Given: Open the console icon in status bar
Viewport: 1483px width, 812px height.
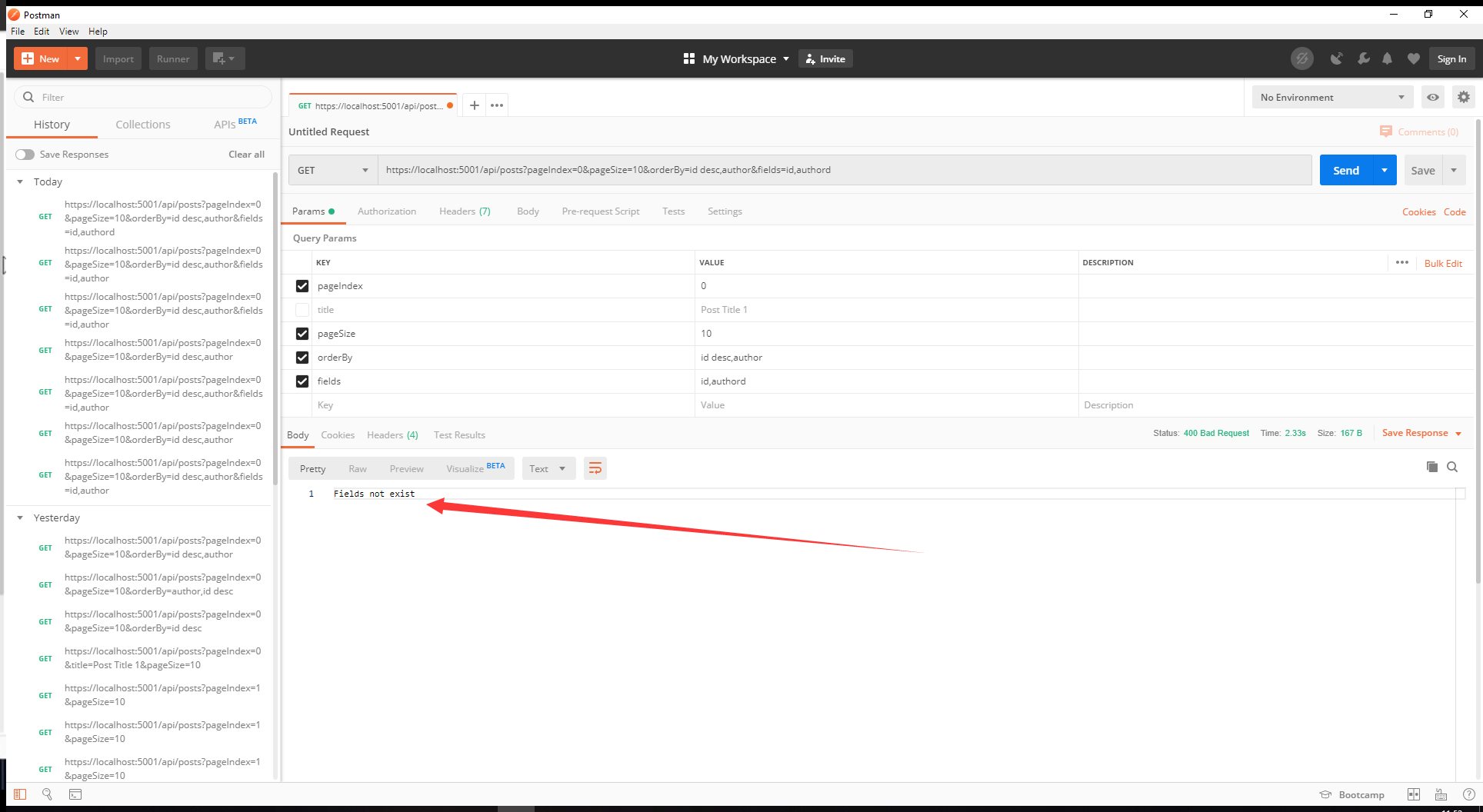Looking at the screenshot, I should point(75,794).
